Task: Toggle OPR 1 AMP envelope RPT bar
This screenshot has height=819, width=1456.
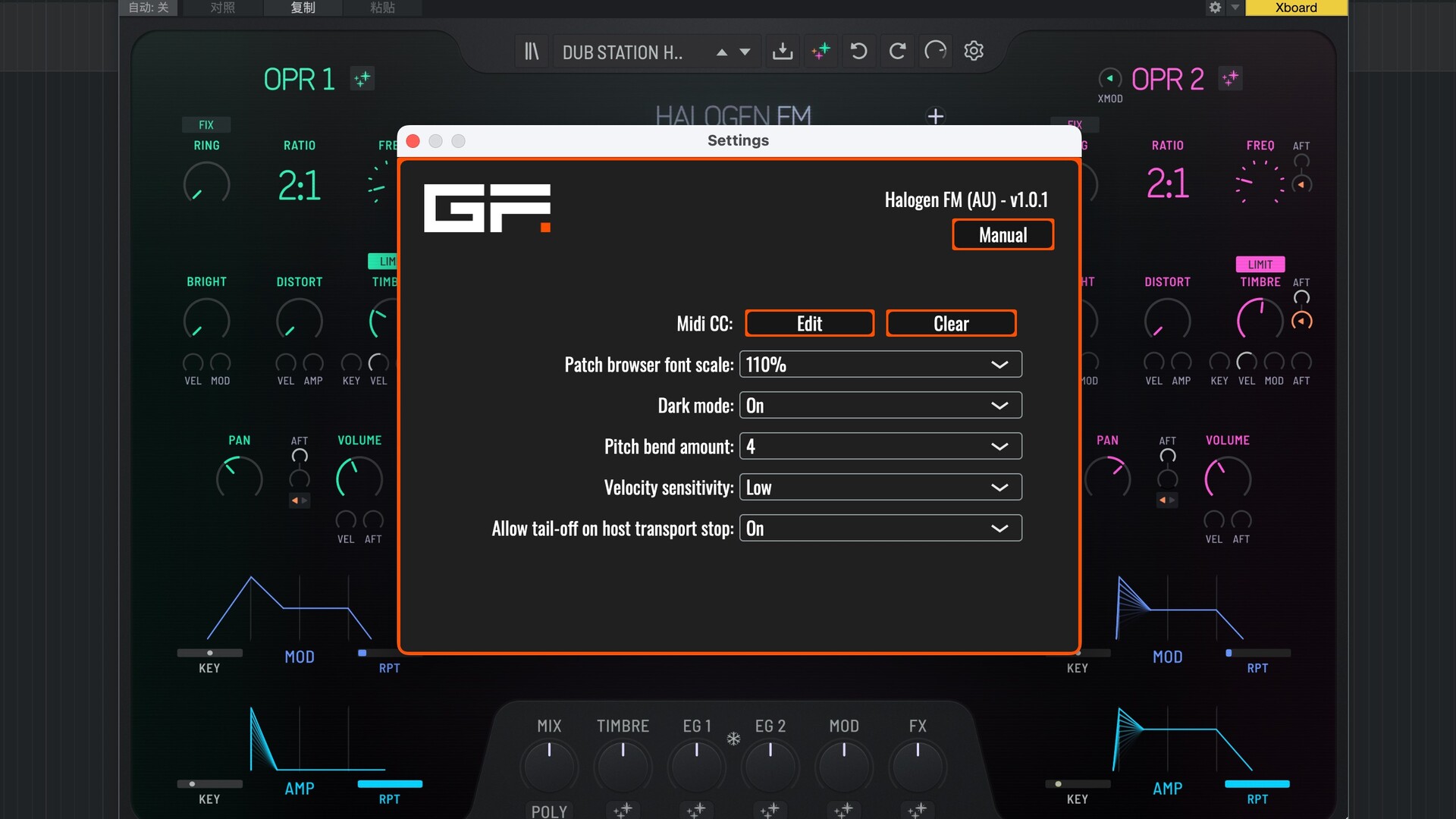Action: click(390, 784)
